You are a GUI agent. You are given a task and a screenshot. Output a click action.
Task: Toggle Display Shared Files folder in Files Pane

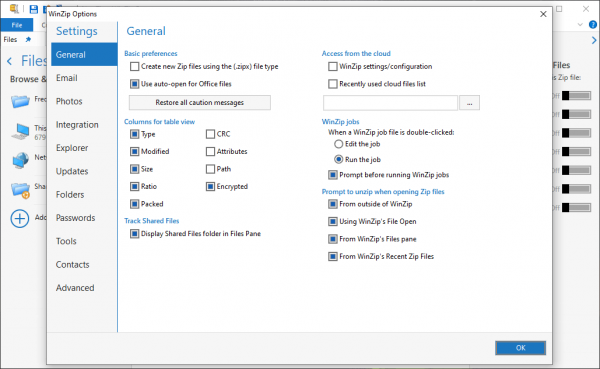pos(134,233)
